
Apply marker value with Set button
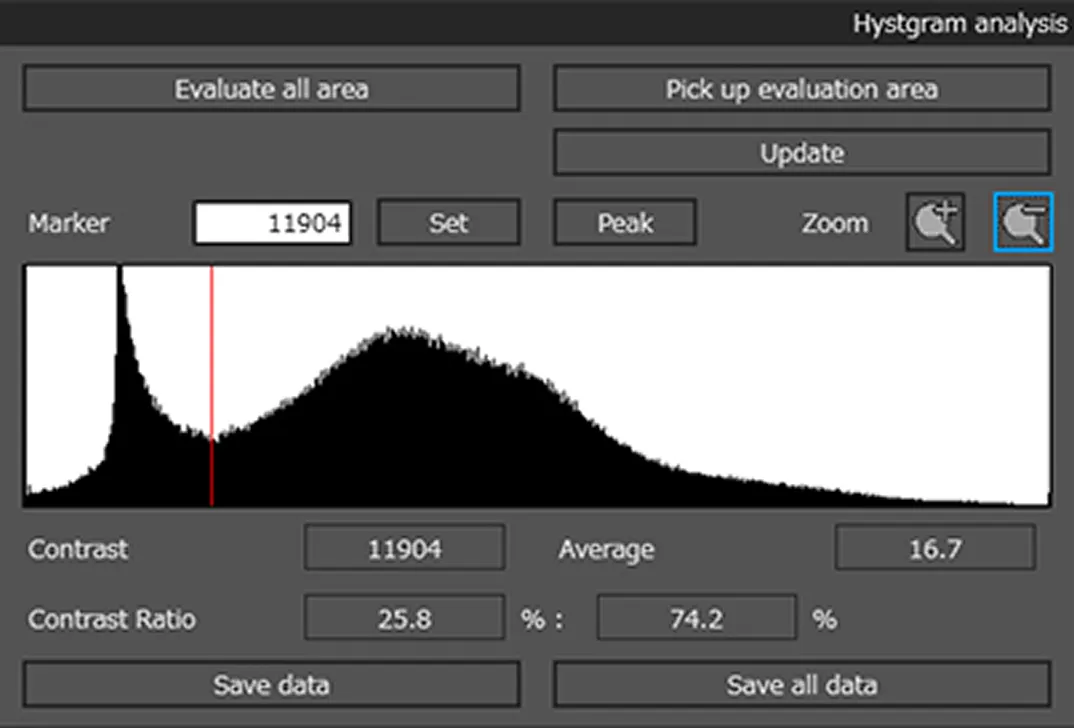(x=448, y=222)
